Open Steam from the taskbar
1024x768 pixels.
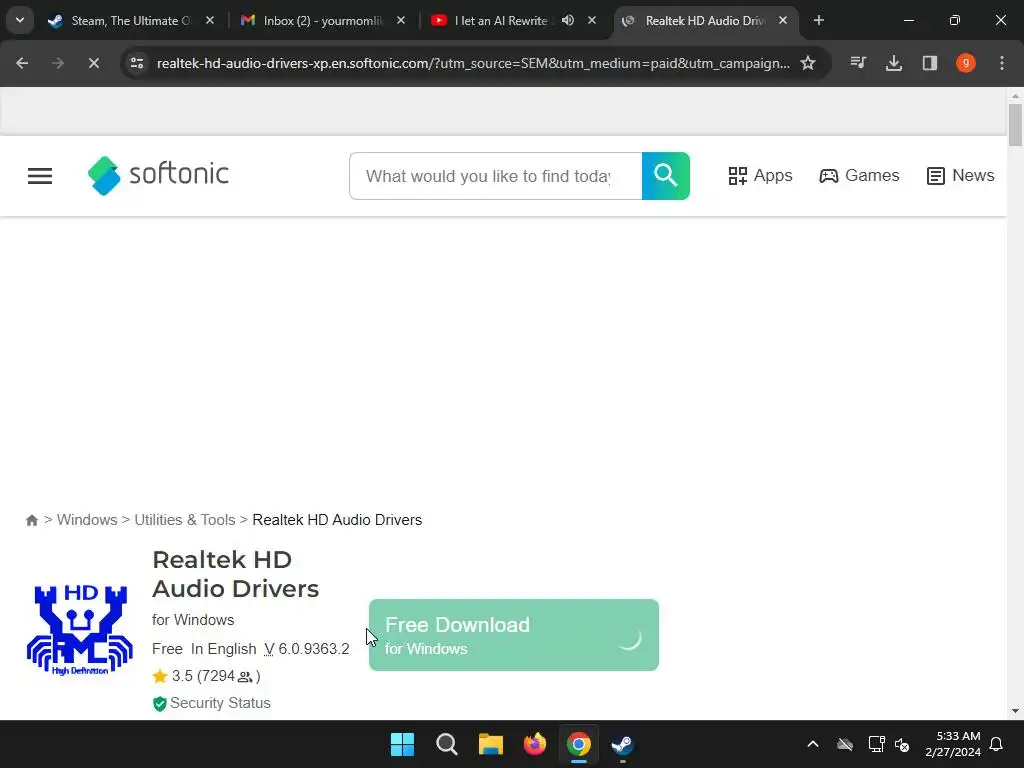tap(622, 744)
